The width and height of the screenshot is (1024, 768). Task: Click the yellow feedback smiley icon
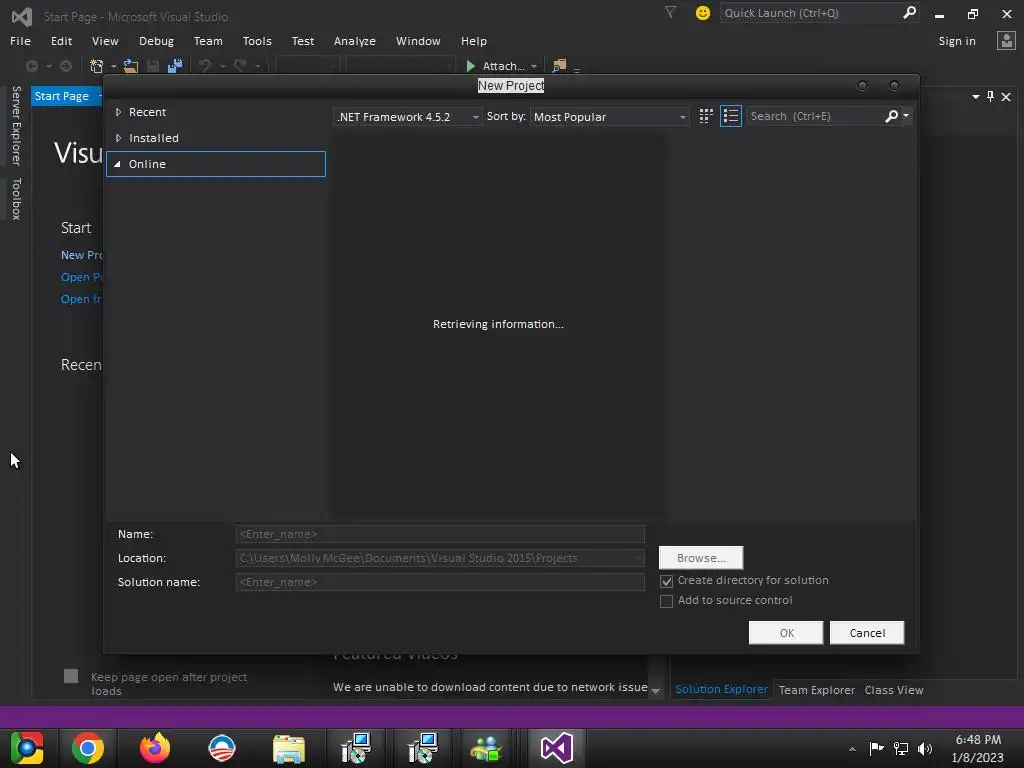click(703, 13)
